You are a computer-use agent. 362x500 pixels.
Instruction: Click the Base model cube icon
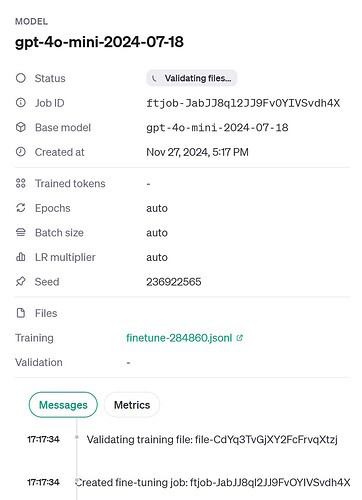[x=21, y=127]
